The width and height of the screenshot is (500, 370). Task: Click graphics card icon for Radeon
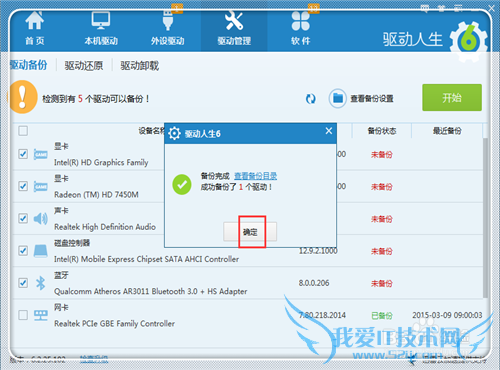pos(41,186)
